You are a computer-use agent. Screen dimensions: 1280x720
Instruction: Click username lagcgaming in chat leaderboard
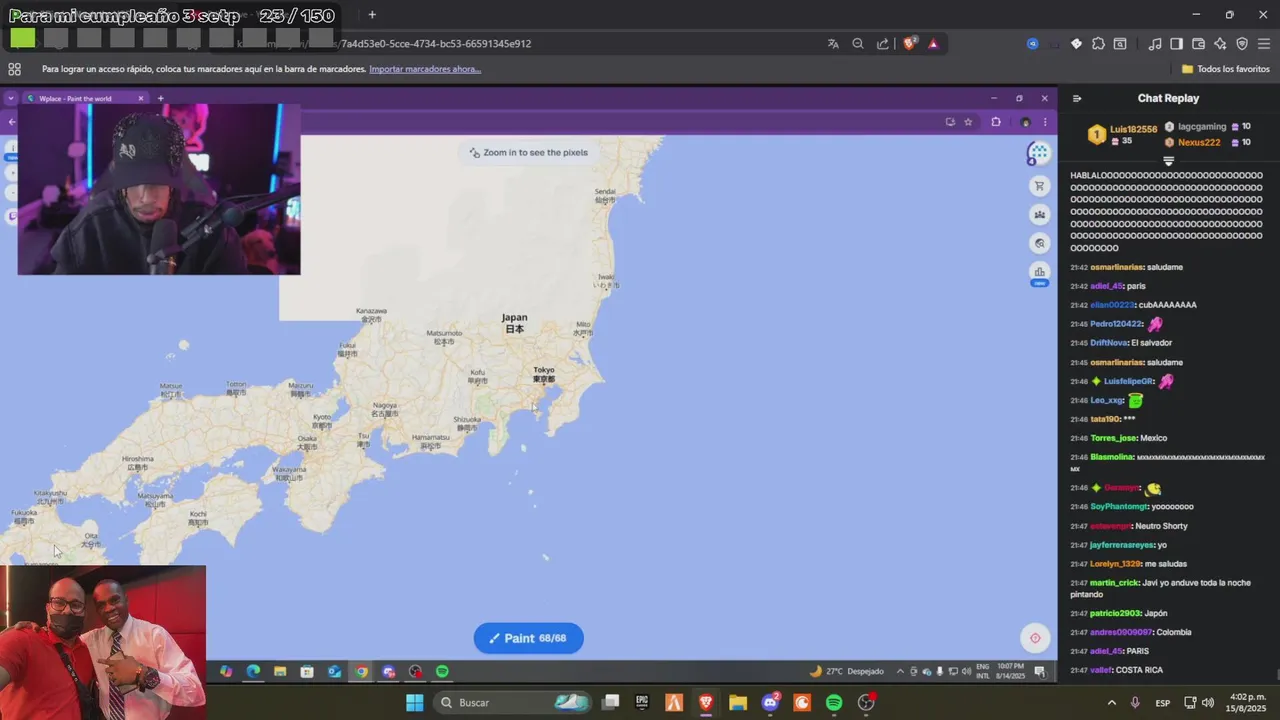1202,127
